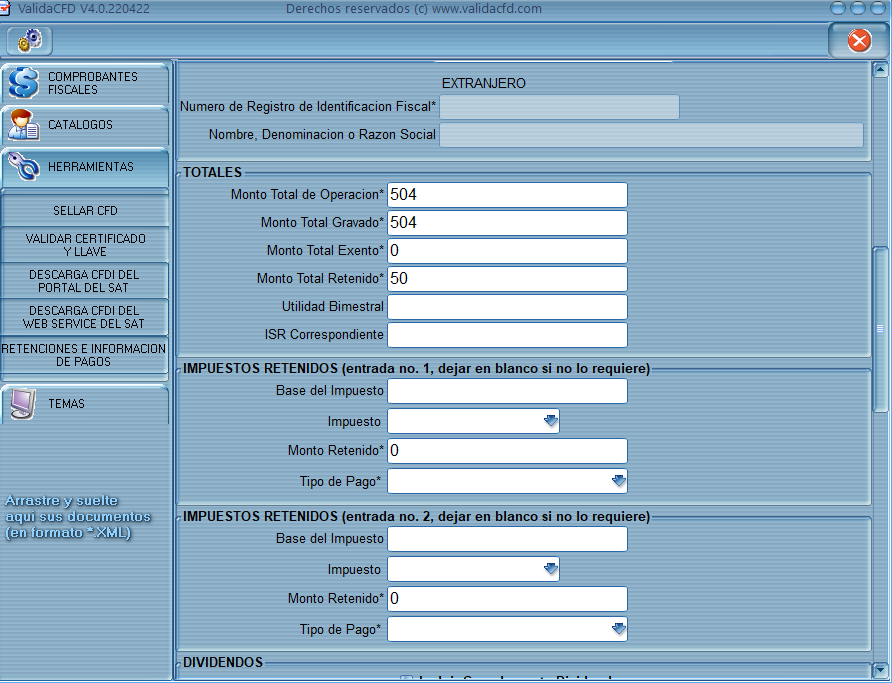This screenshot has width=892, height=683.
Task: Select Descarga CFDI del Portal del SAT
Action: point(85,281)
